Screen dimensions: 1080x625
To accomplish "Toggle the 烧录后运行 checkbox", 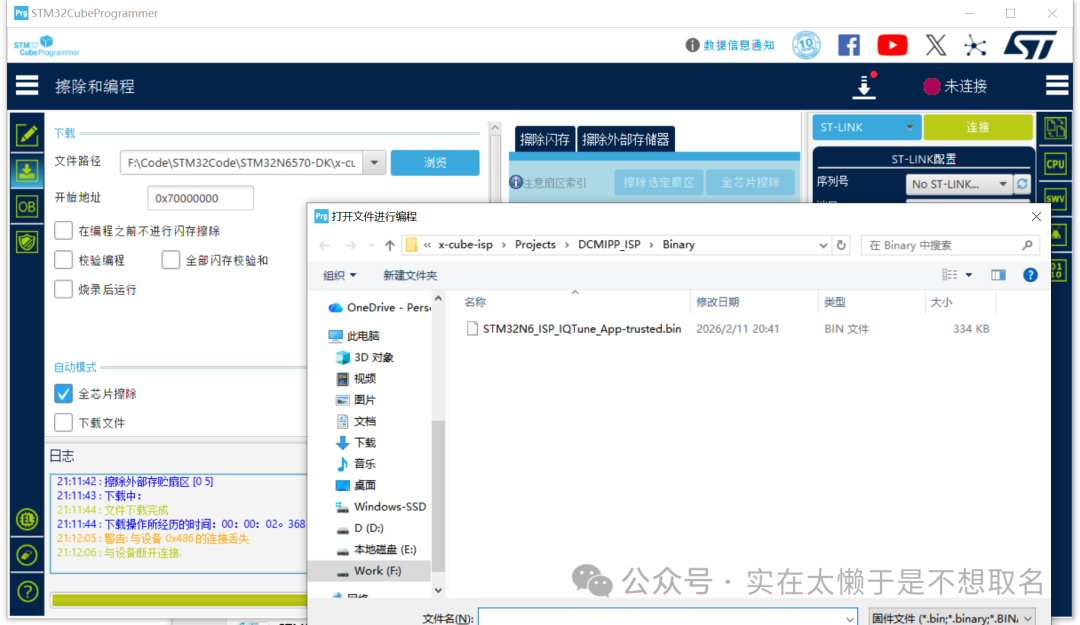I will pos(63,289).
